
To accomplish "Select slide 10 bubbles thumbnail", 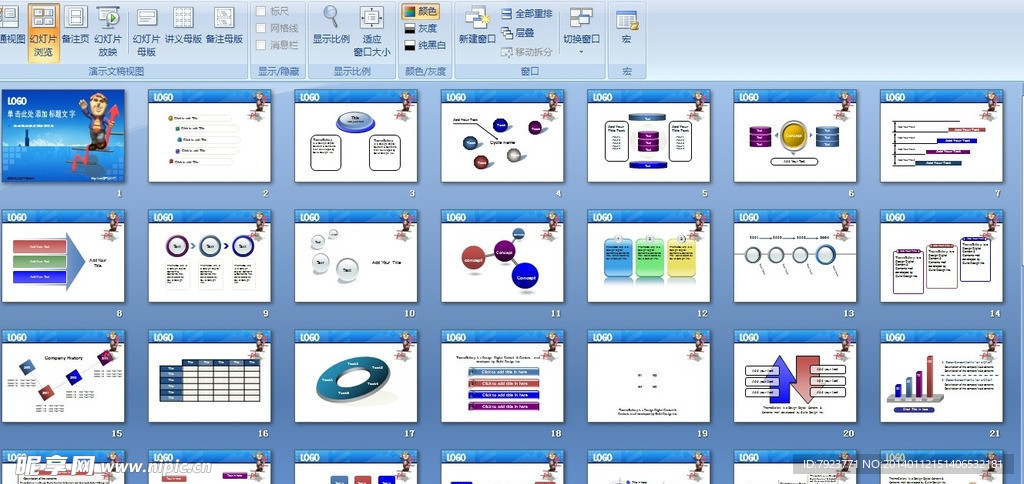I will point(355,256).
